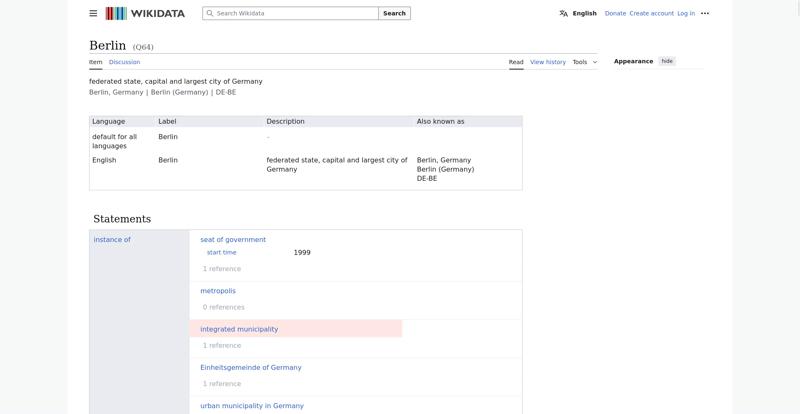Screen dimensions: 800x414
Task: Hide the Appearance panel
Action: [667, 61]
